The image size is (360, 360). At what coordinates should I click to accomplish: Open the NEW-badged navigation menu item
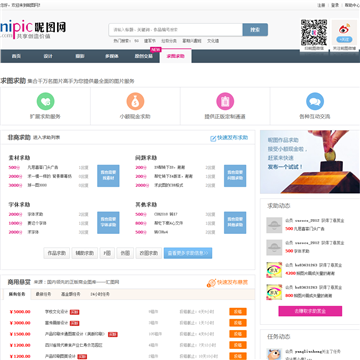tap(144, 56)
